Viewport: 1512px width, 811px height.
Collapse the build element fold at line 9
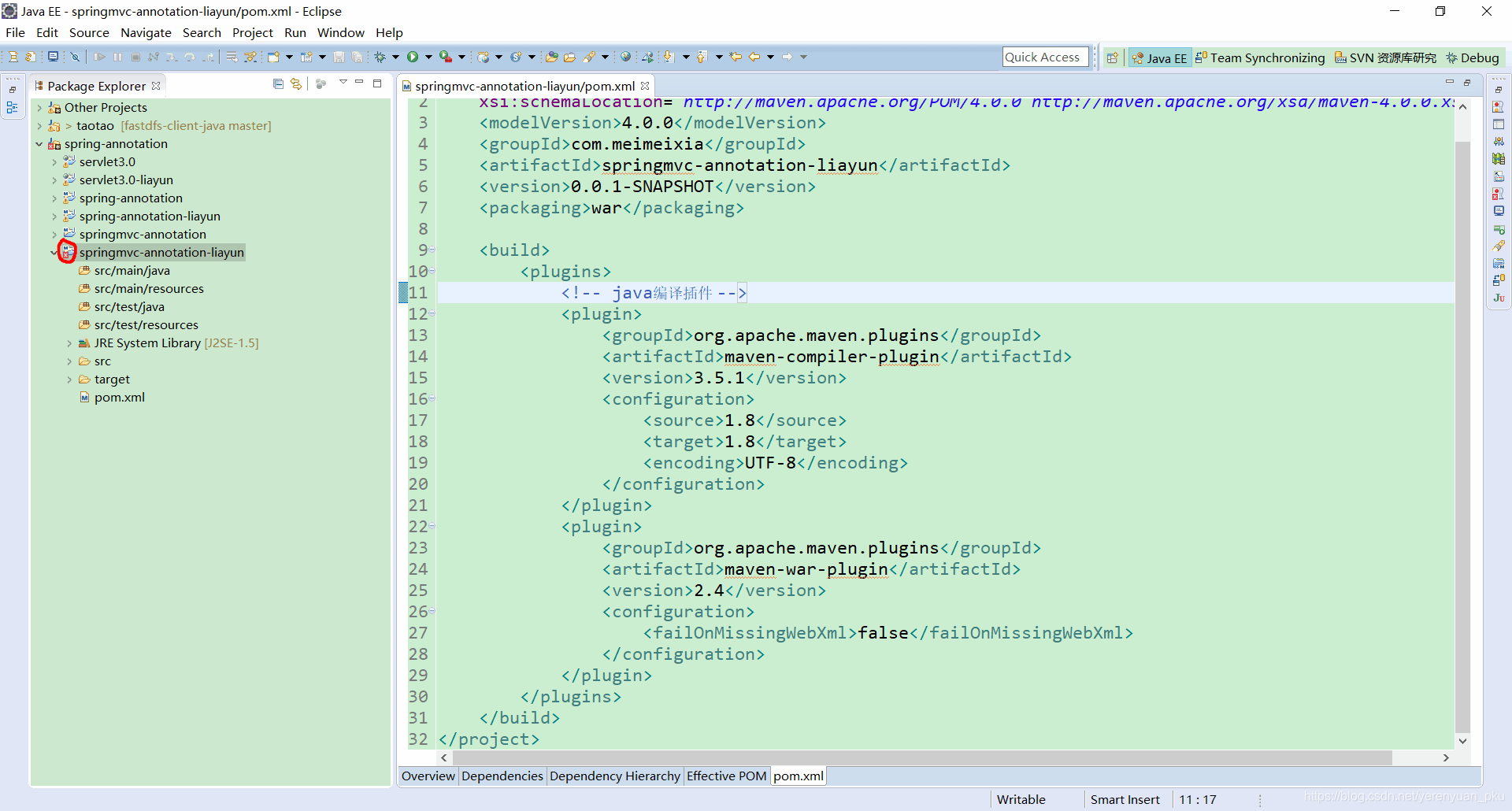coord(432,250)
